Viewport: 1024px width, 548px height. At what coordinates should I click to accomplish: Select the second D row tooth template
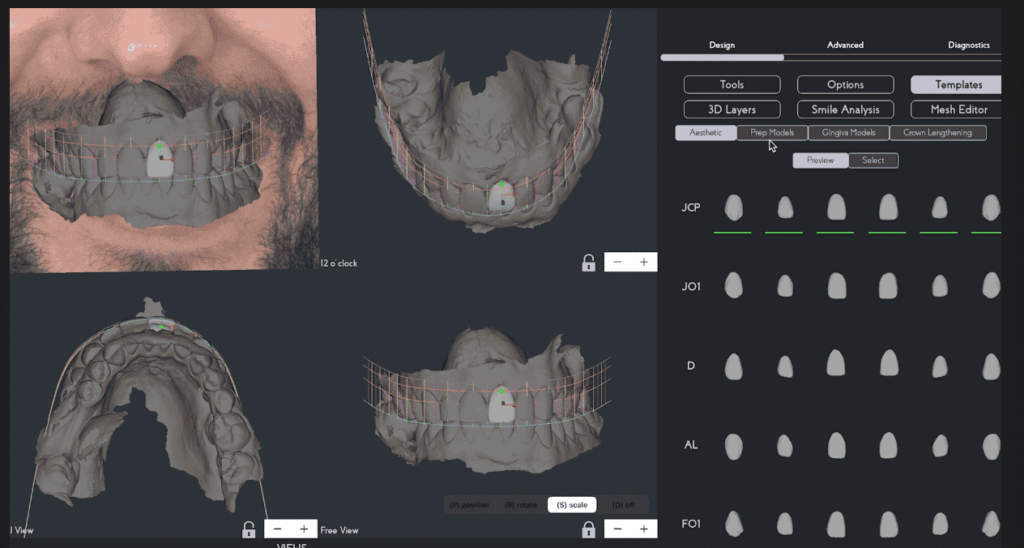785,365
